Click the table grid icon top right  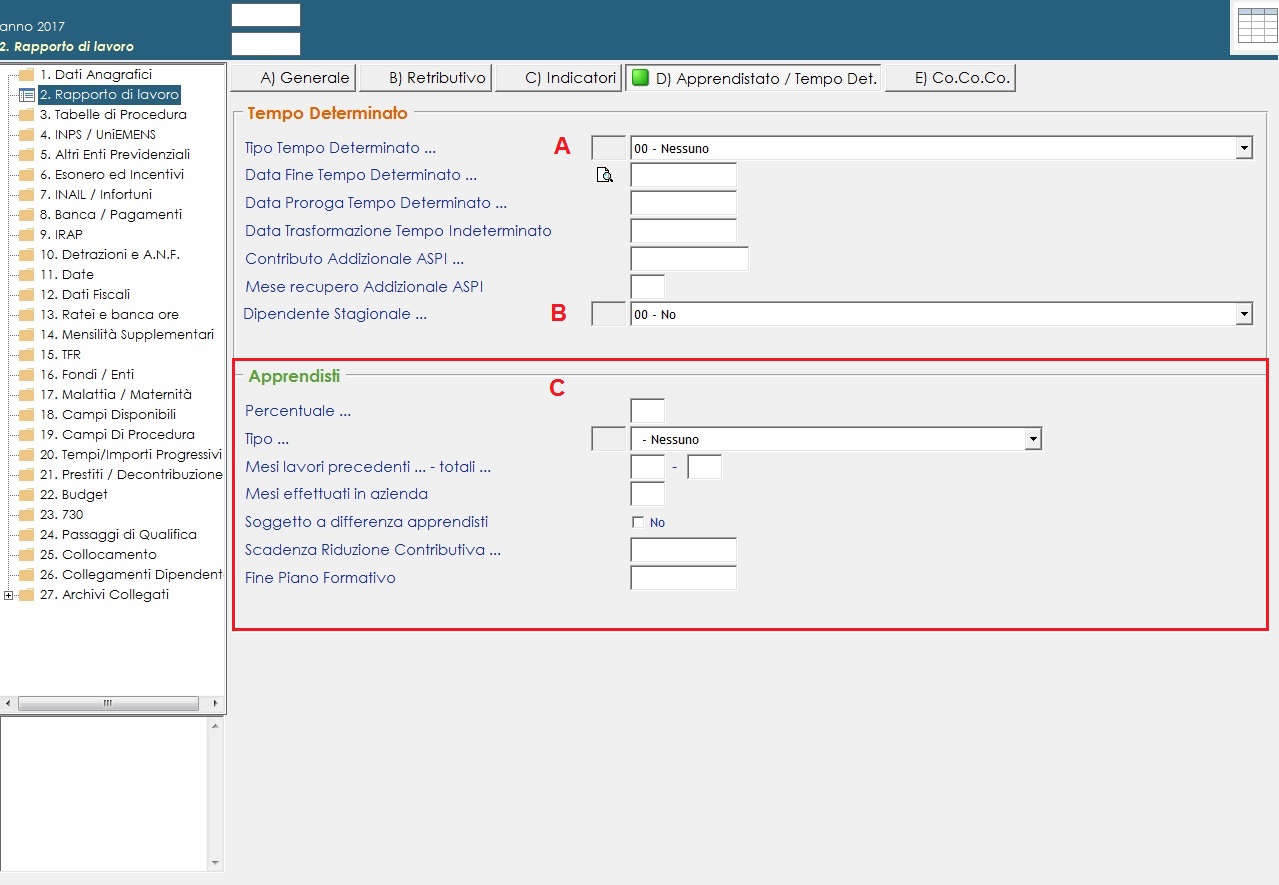pyautogui.click(x=1256, y=25)
